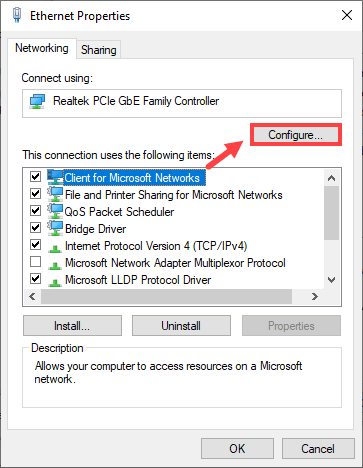Uncheck Client for Microsoft Networks checkbox
Screen dimensions: 363x468
[35, 176]
